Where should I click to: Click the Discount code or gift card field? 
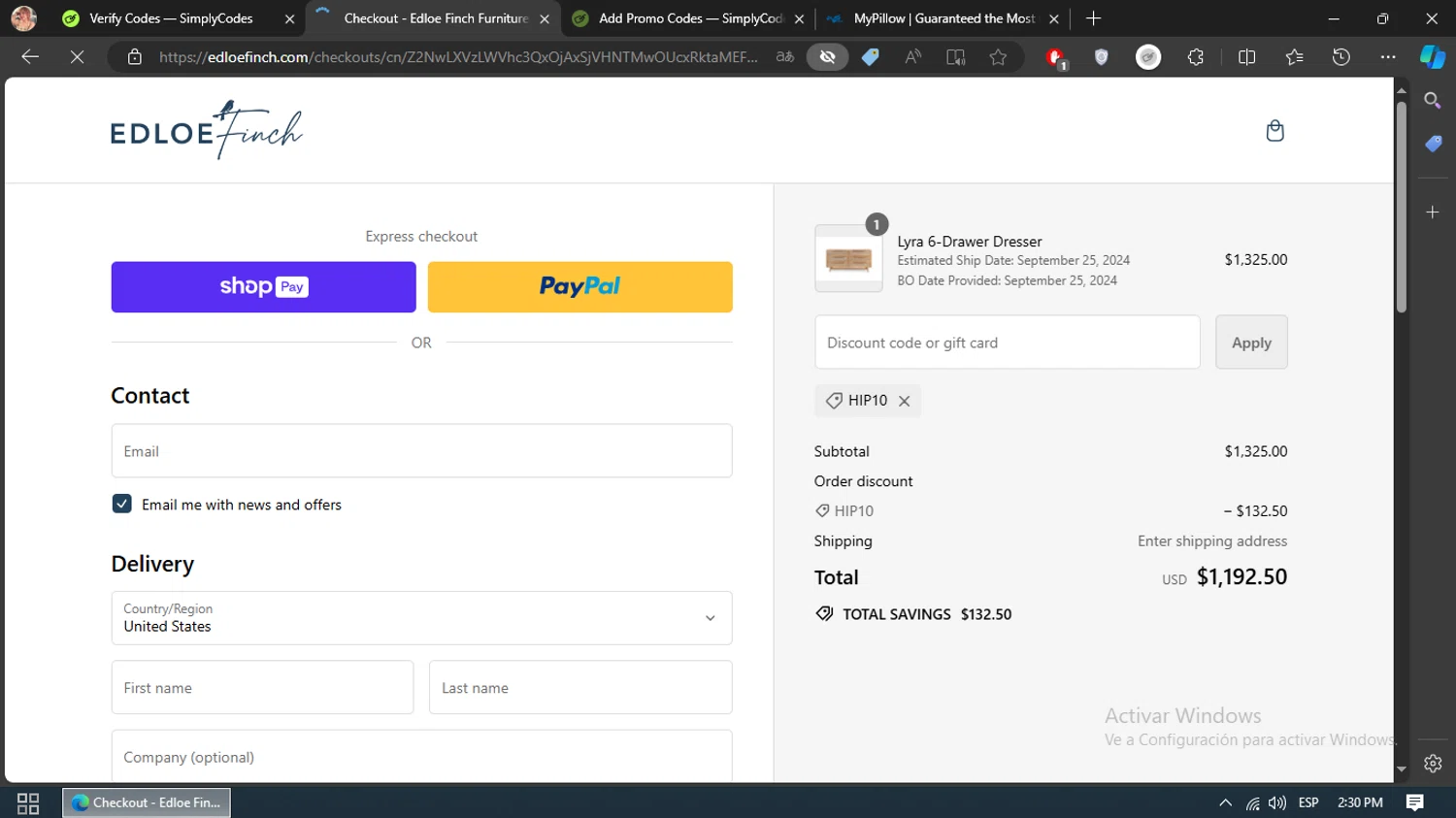click(x=1008, y=343)
